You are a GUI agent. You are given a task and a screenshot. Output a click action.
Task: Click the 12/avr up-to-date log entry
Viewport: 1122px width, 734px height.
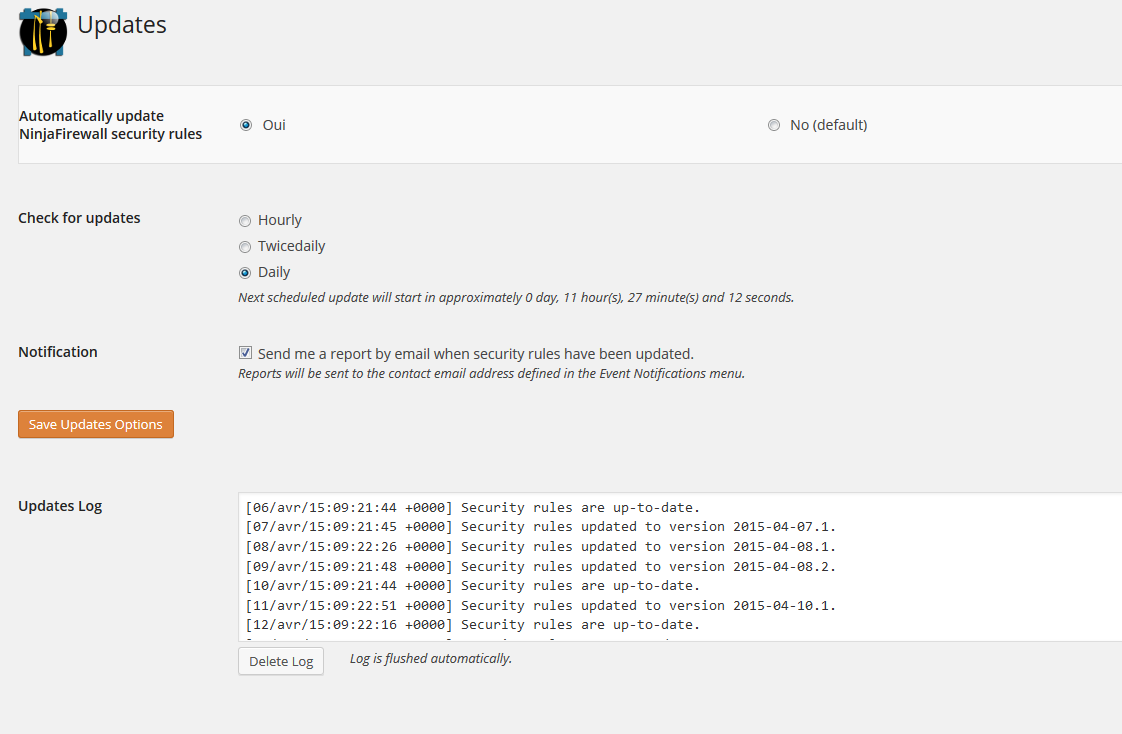472,625
